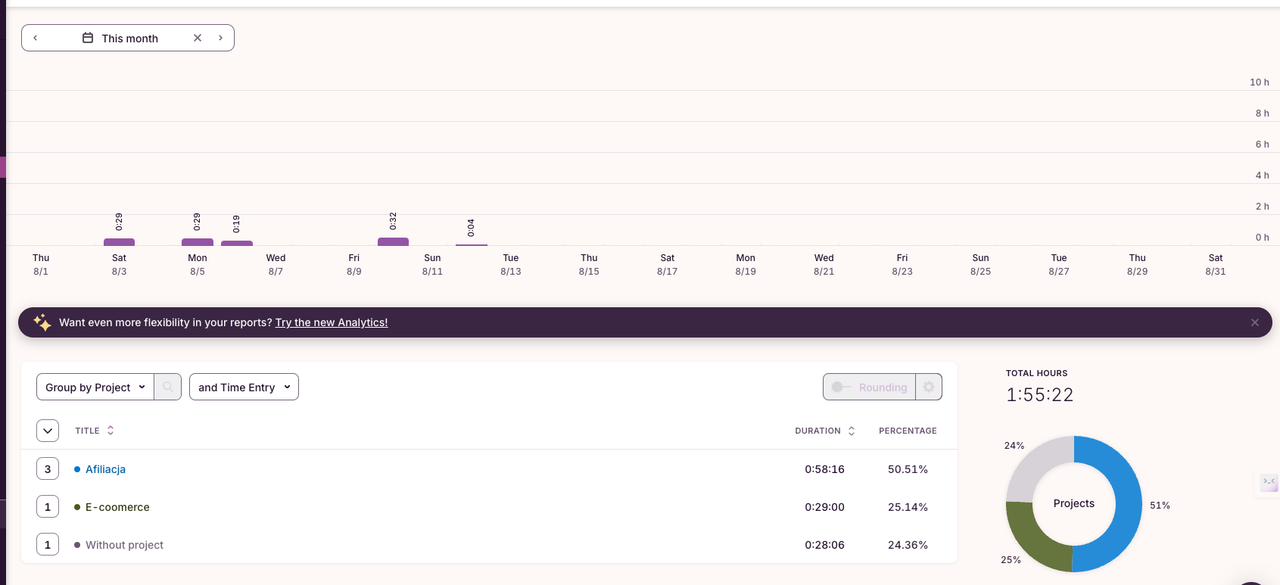Click the Without project row title

pyautogui.click(x=124, y=545)
